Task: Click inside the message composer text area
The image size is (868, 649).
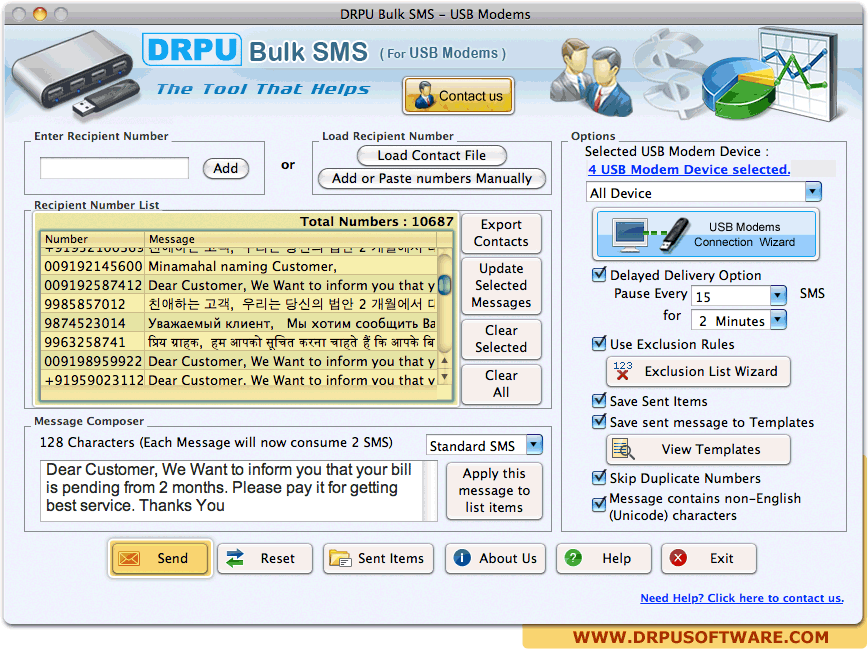Action: click(232, 491)
